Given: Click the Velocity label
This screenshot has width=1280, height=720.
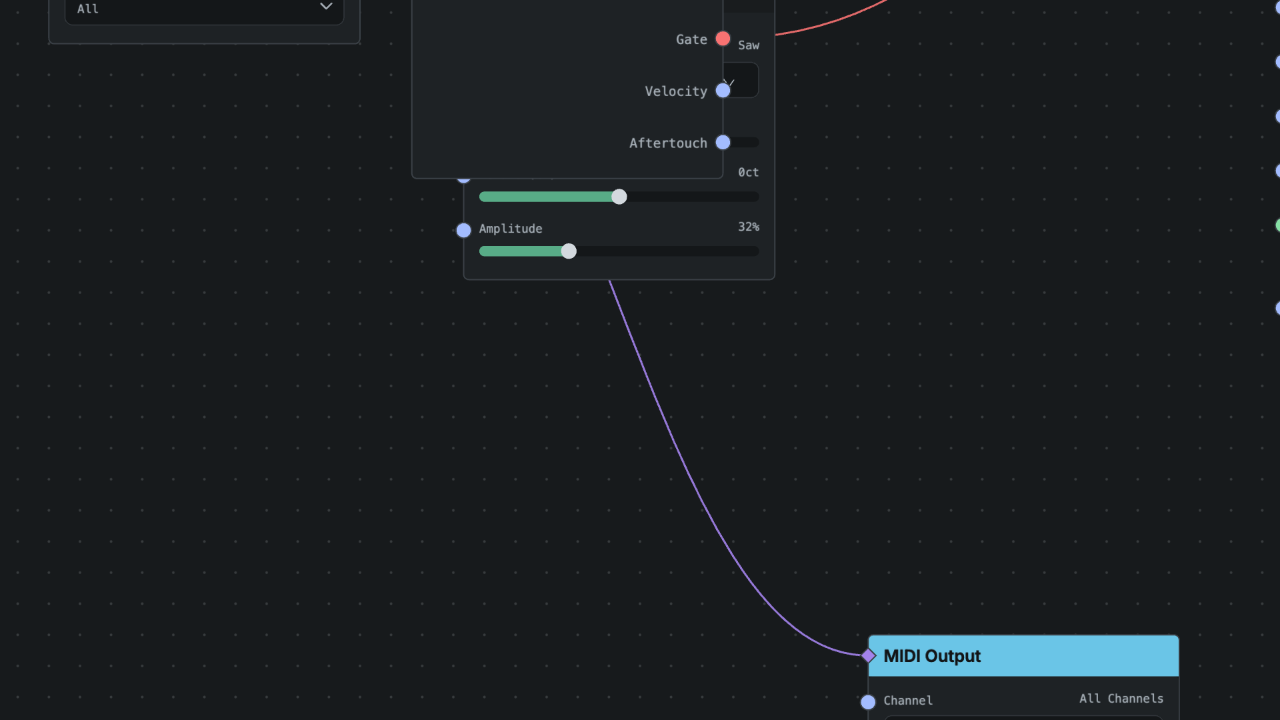Looking at the screenshot, I should pyautogui.click(x=676, y=91).
